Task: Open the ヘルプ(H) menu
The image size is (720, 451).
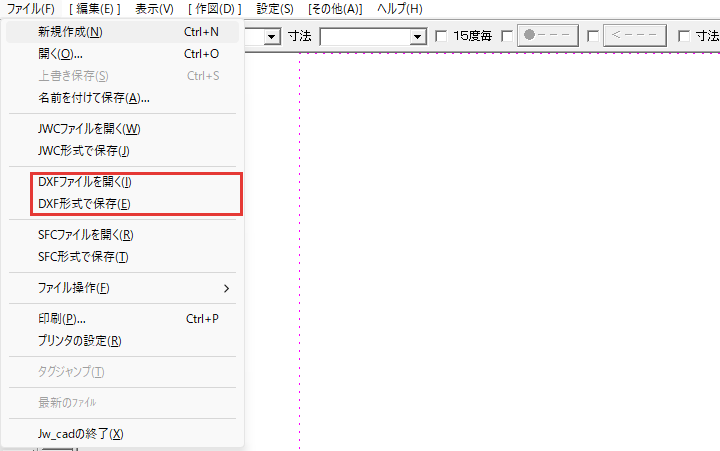Action: [x=399, y=9]
